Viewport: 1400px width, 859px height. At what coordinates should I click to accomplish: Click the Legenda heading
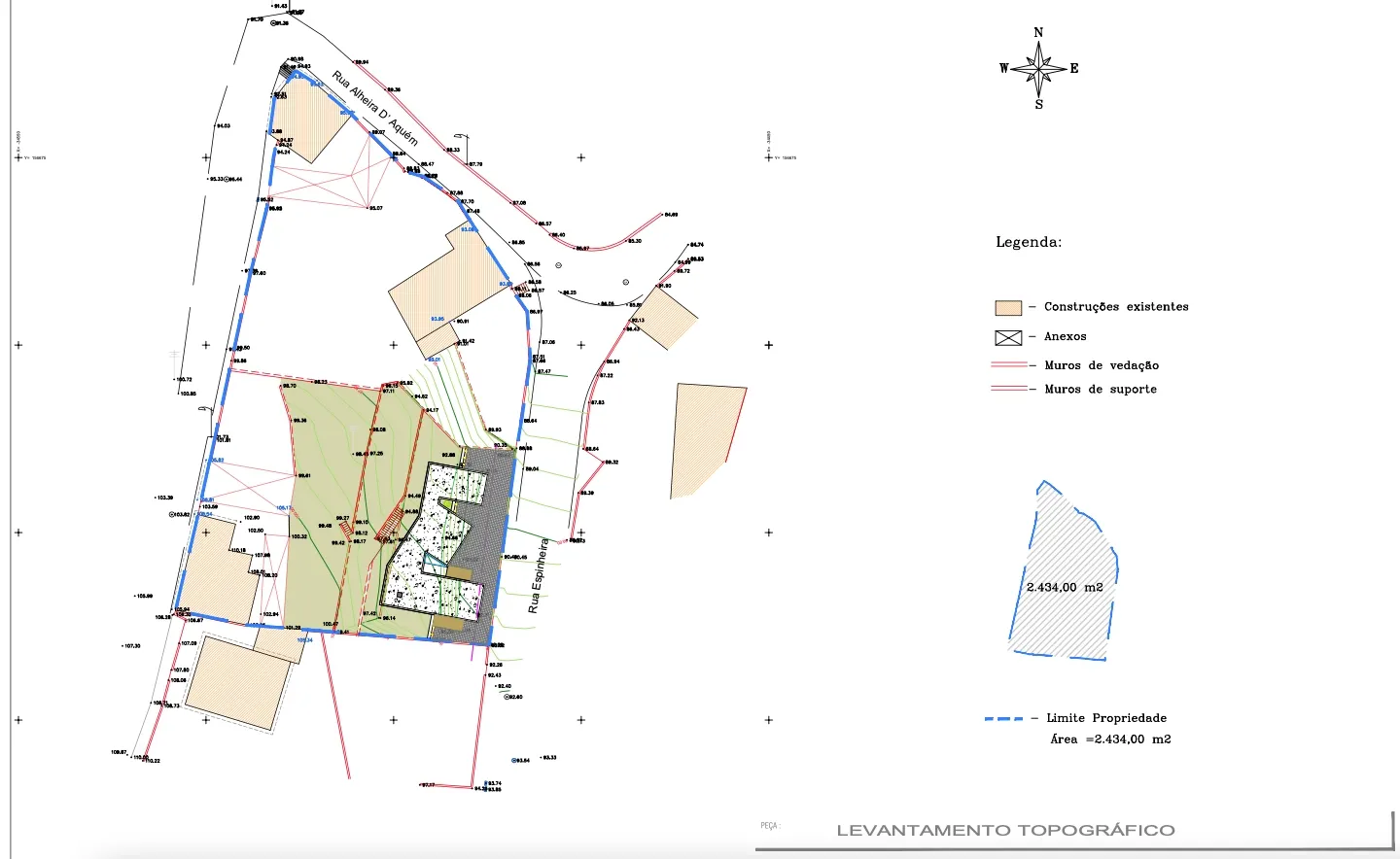1028,242
